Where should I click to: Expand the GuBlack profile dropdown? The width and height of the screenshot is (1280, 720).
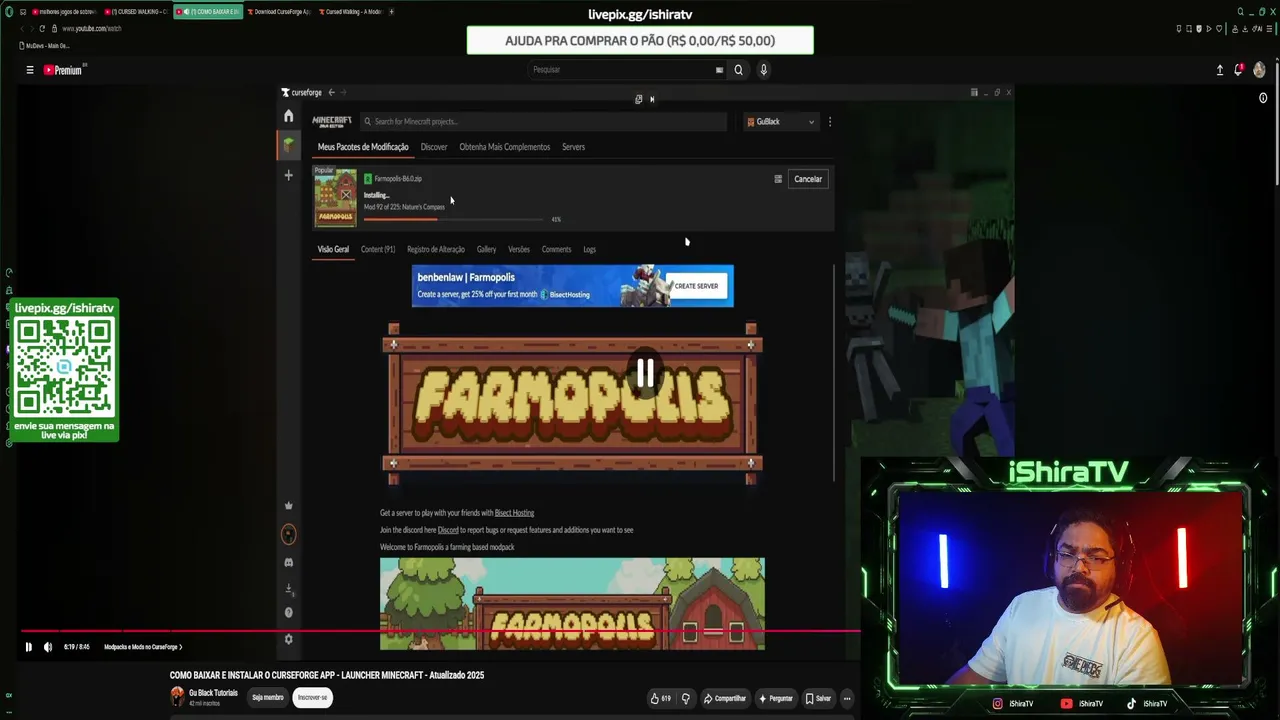781,122
